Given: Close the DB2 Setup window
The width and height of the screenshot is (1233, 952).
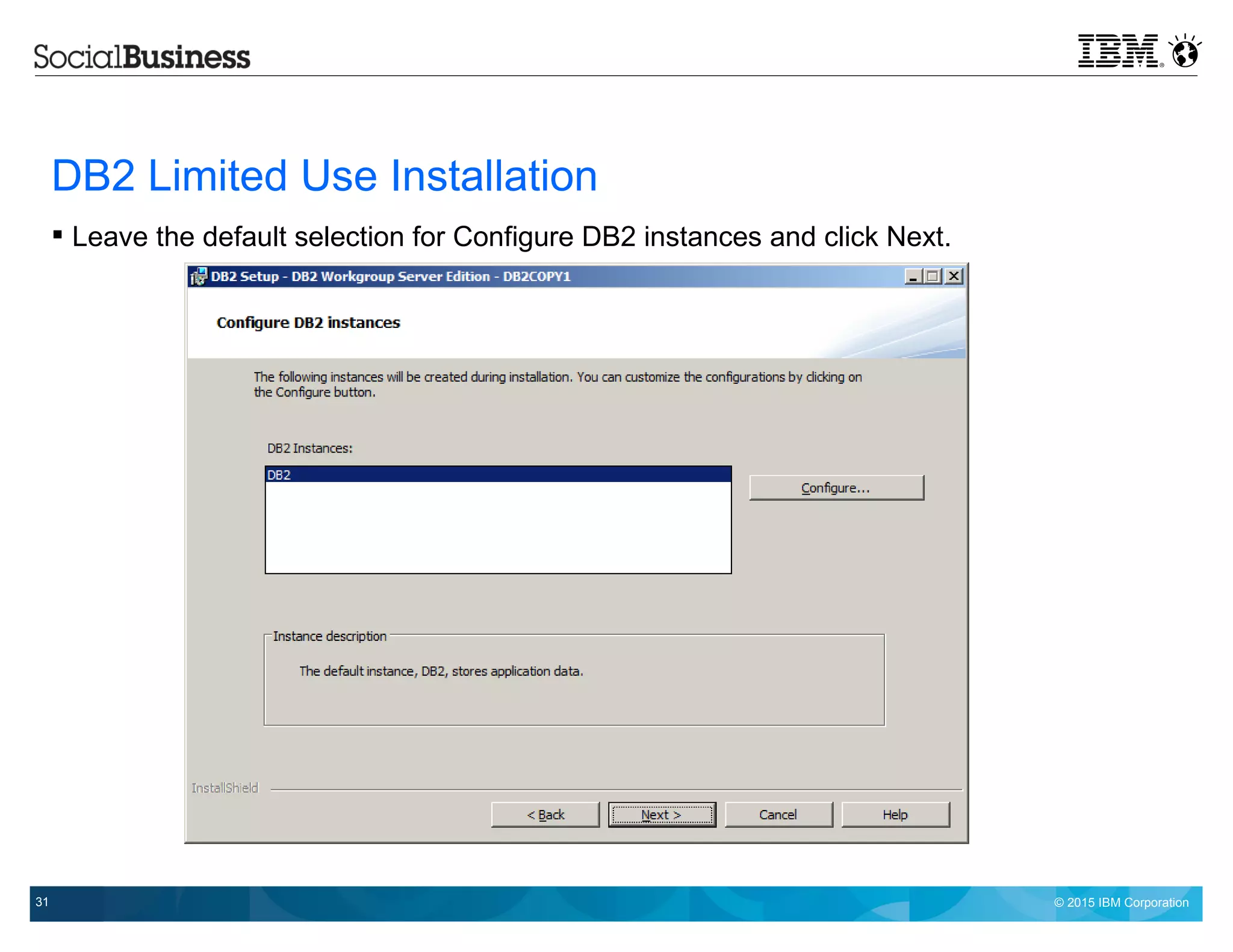Looking at the screenshot, I should pyautogui.click(x=954, y=277).
